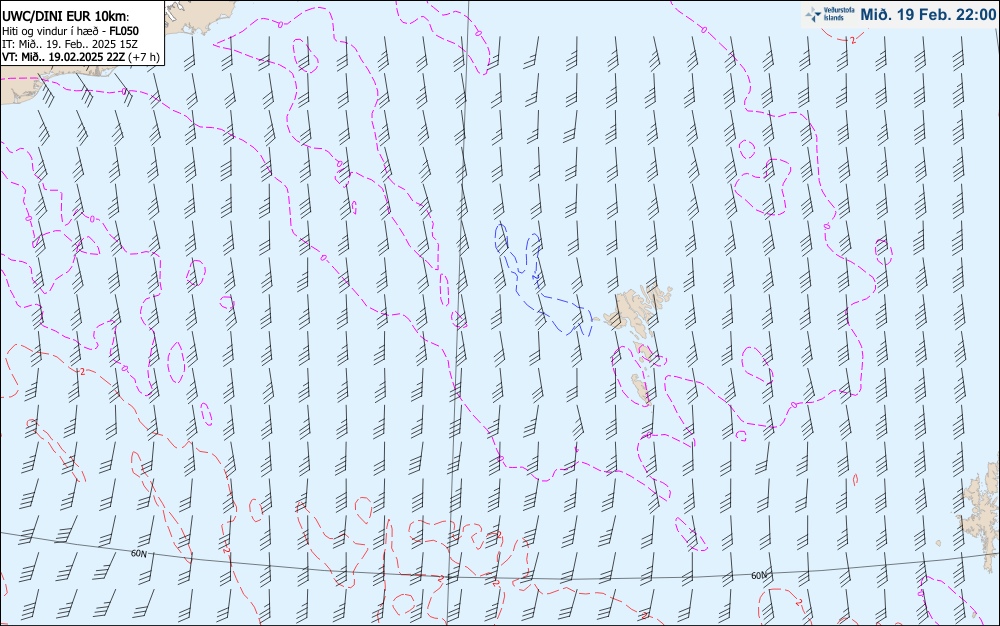The image size is (1000, 626).
Task: Click the "IT: Mið.. 19. Feb.. 2025 15Z" line
Action: pos(70,44)
